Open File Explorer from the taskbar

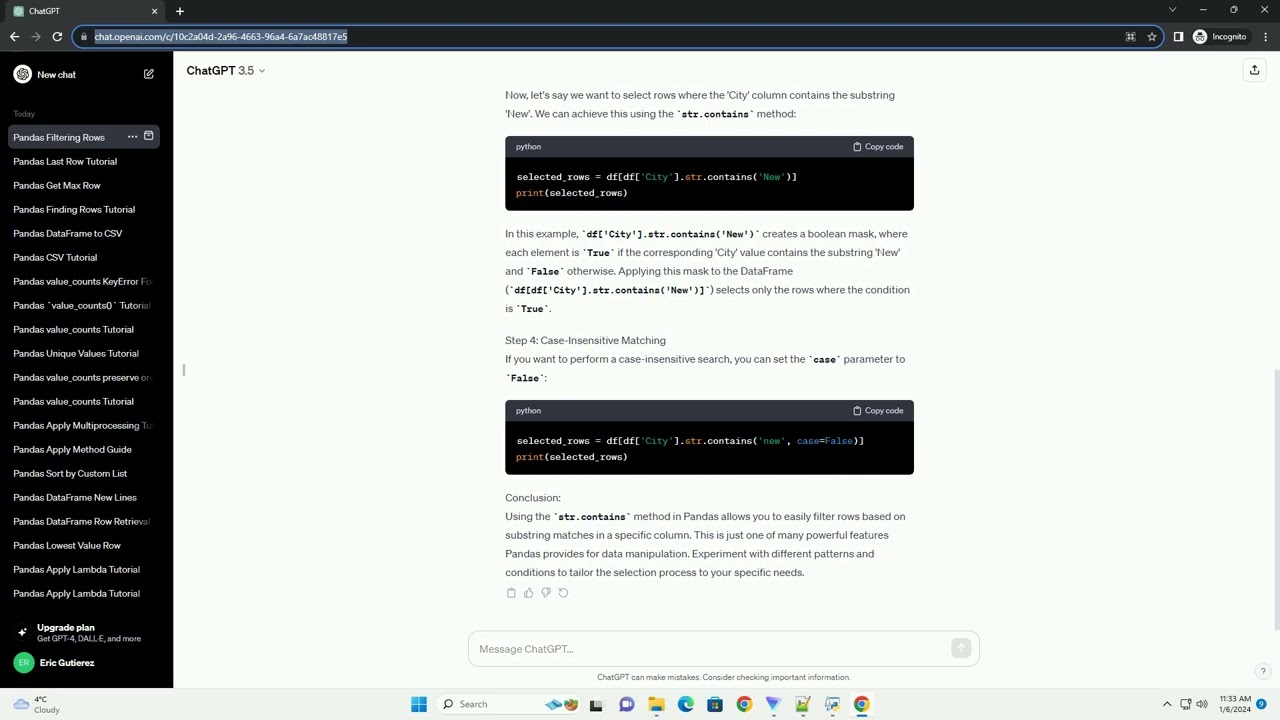tap(656, 704)
